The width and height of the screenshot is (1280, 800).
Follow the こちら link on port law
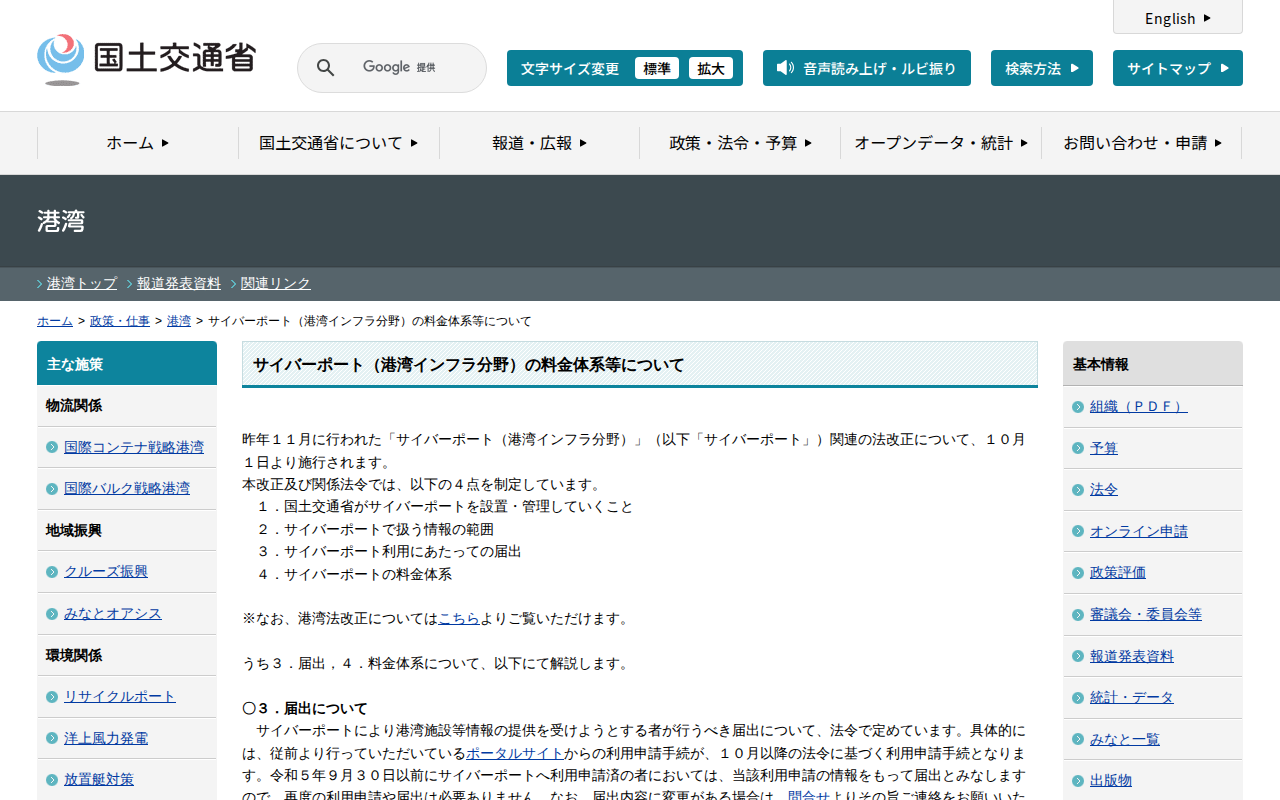click(459, 619)
